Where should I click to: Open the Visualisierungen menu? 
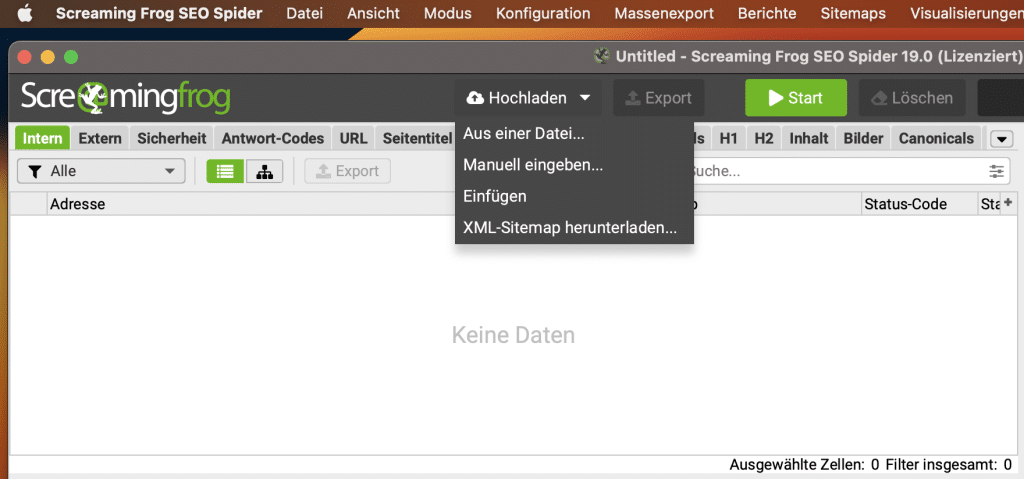(967, 13)
